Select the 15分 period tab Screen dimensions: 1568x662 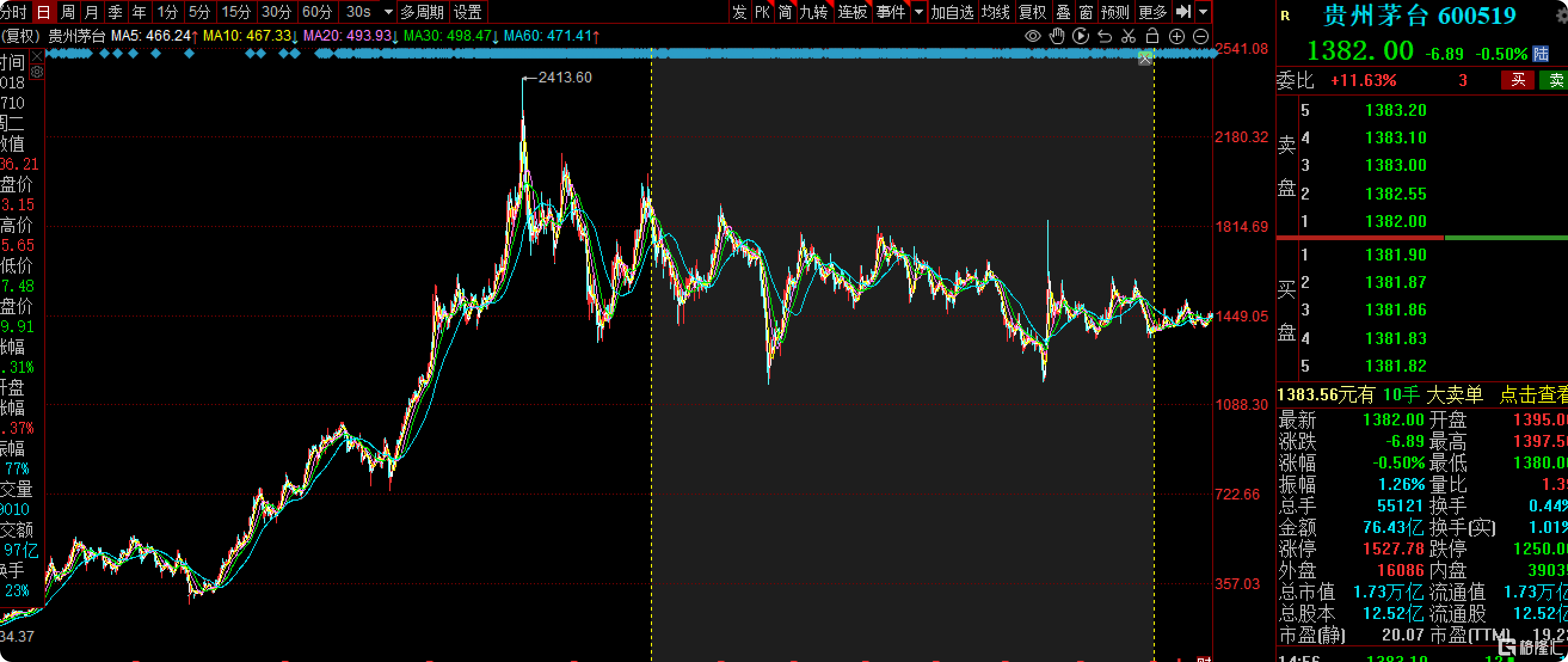pyautogui.click(x=236, y=11)
